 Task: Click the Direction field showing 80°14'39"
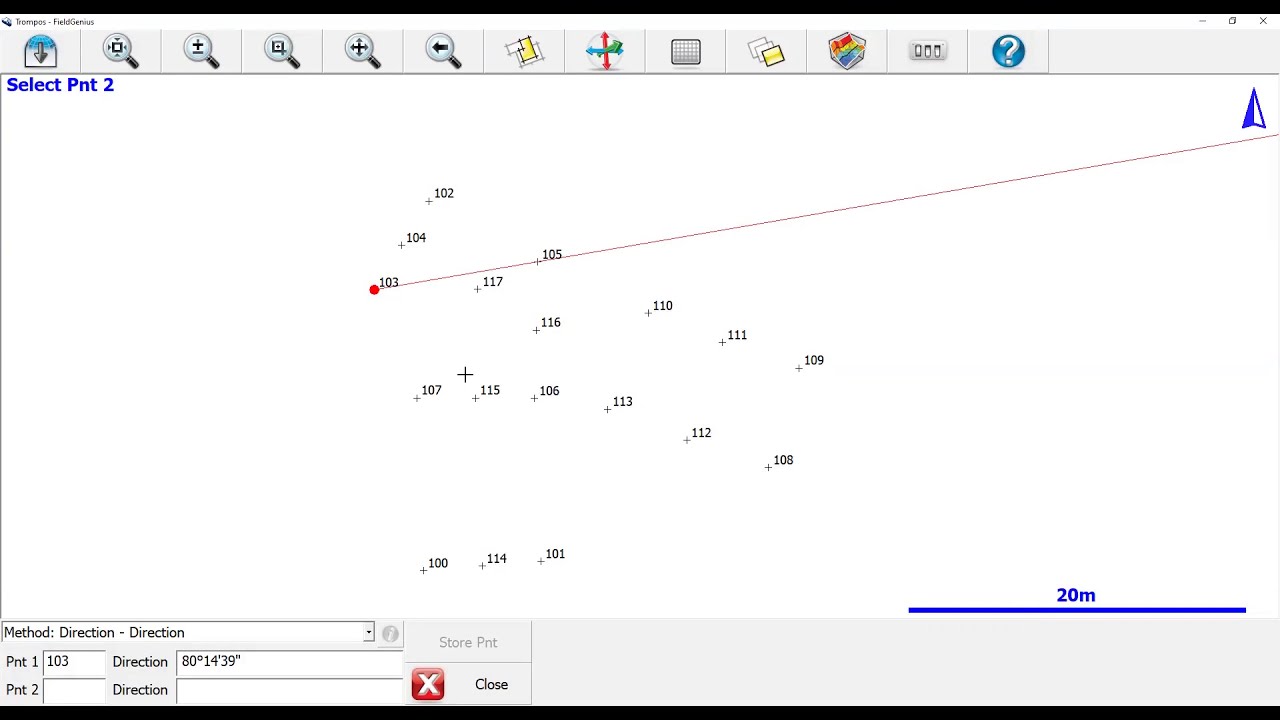pyautogui.click(x=290, y=662)
